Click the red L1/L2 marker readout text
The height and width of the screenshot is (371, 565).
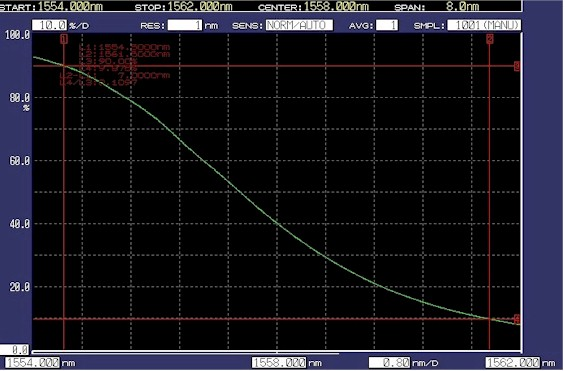[115, 65]
